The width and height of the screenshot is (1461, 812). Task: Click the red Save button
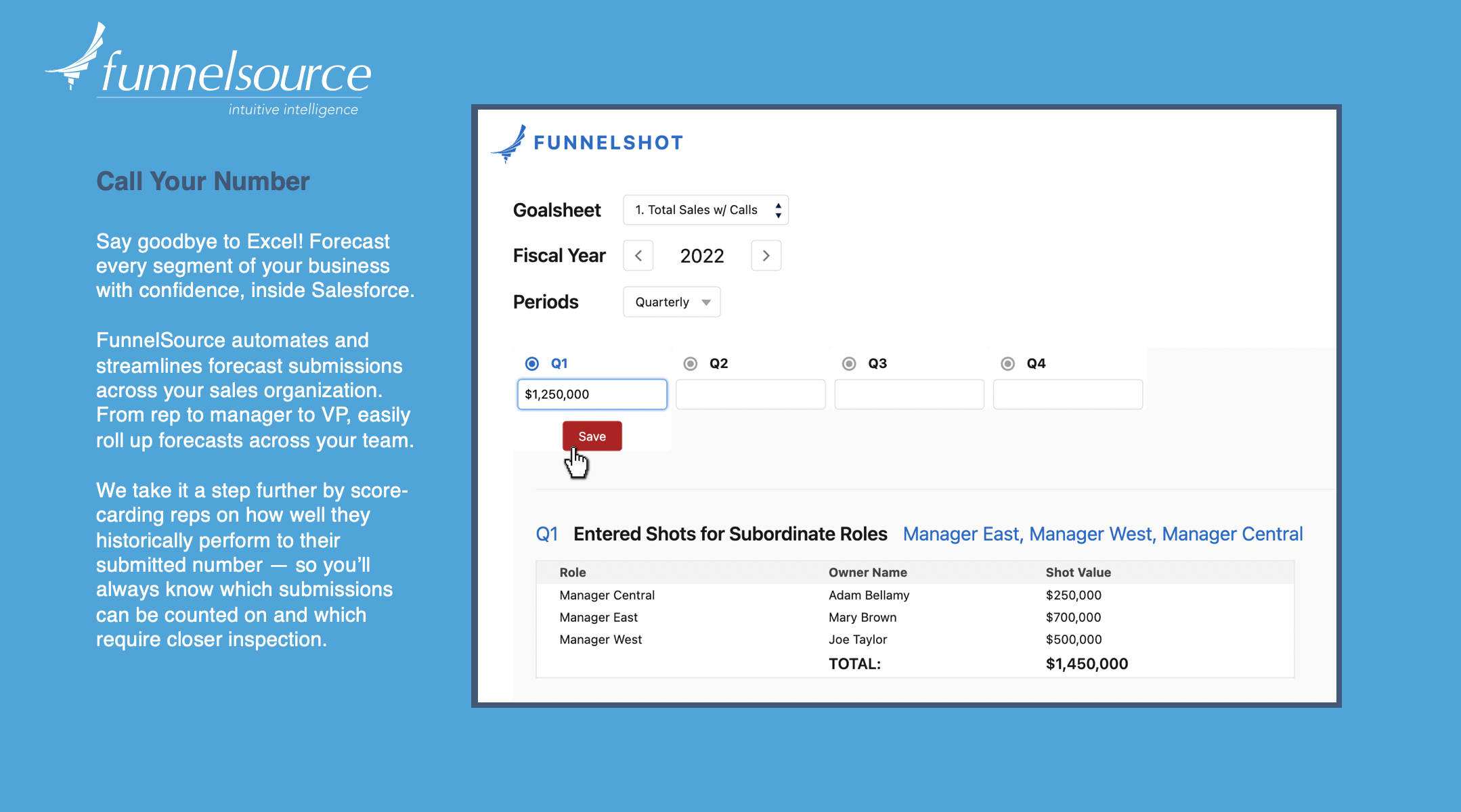click(x=592, y=436)
